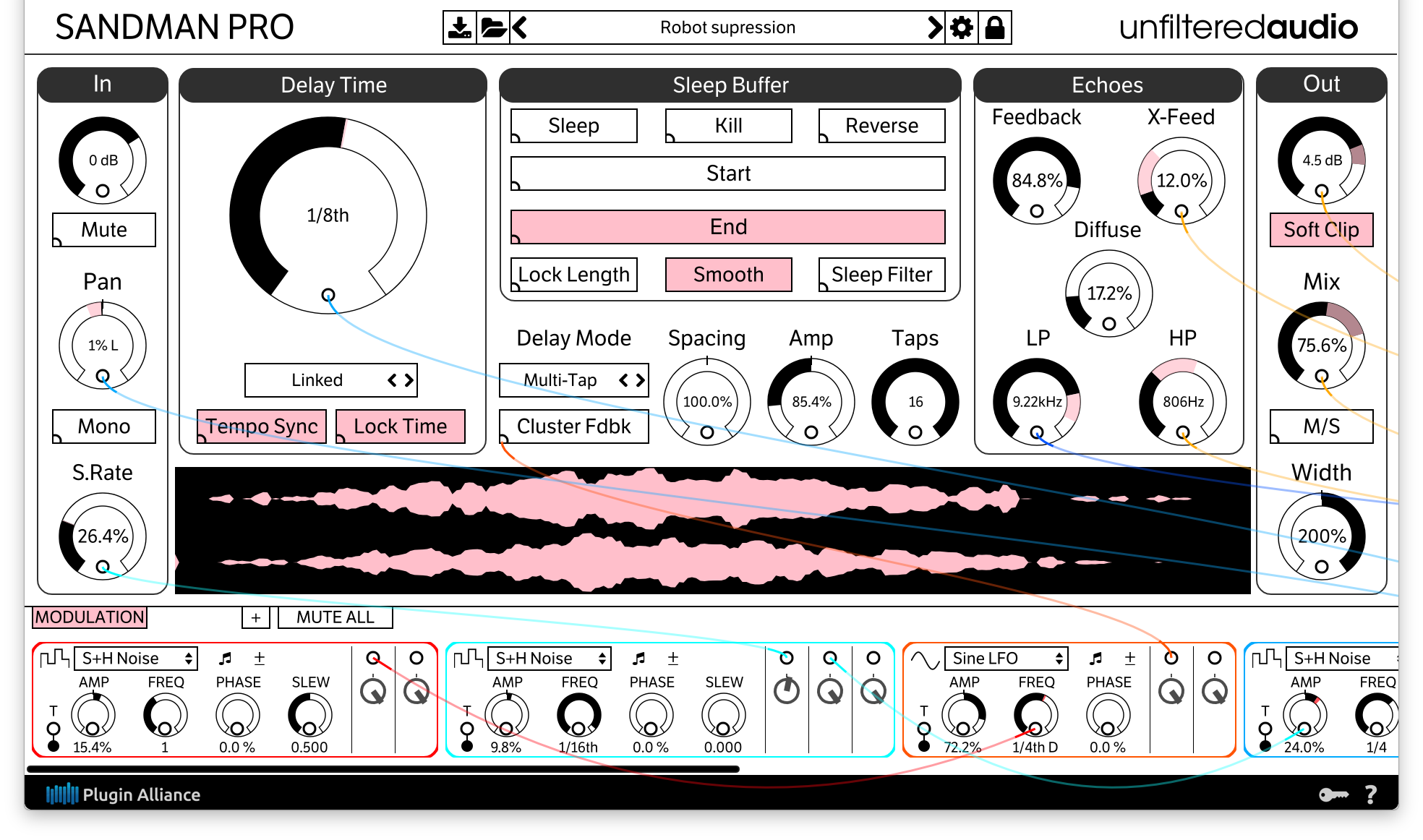Click the padlock lock icon

(x=995, y=27)
